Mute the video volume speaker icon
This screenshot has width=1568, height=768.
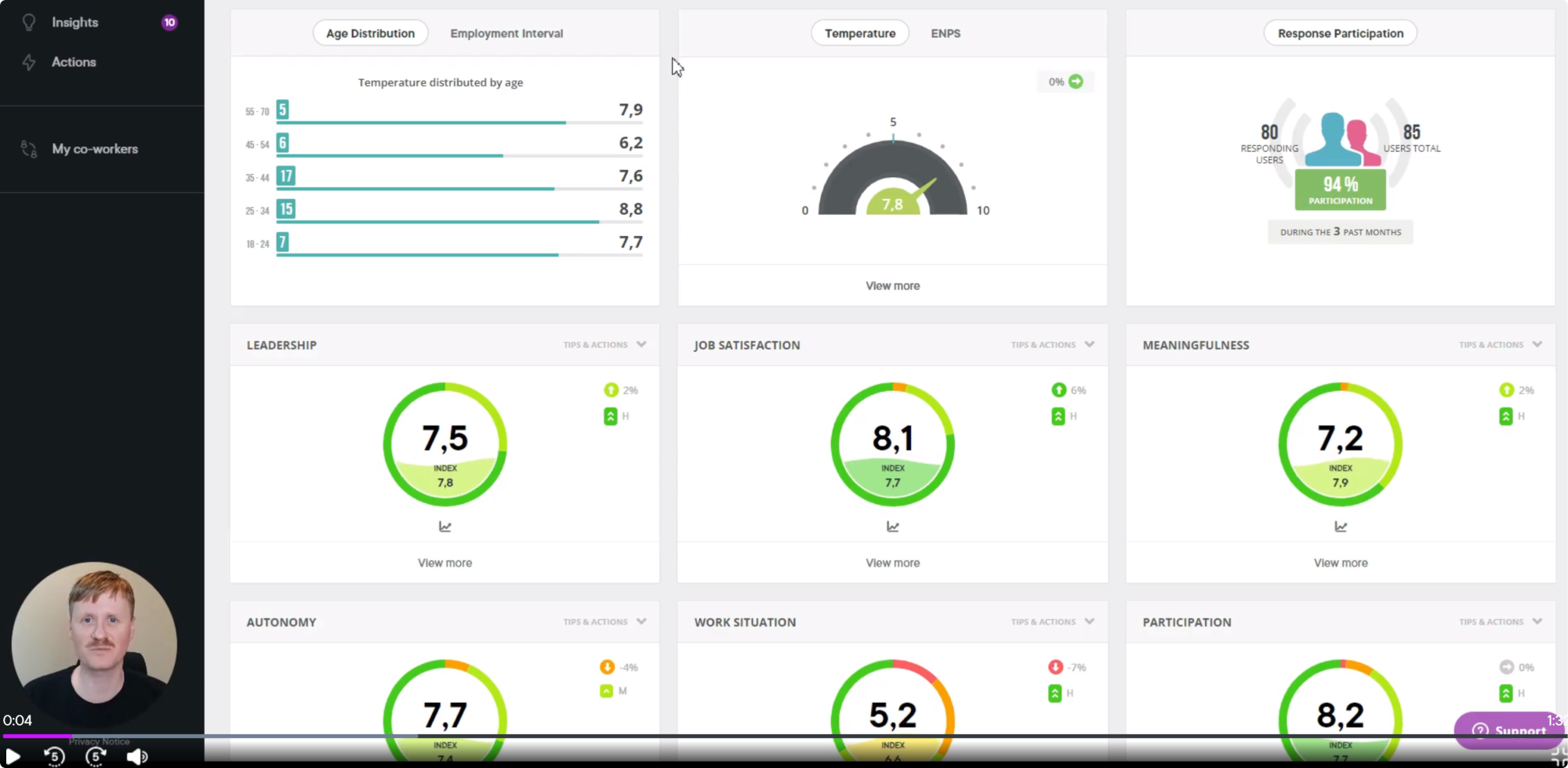tap(137, 756)
